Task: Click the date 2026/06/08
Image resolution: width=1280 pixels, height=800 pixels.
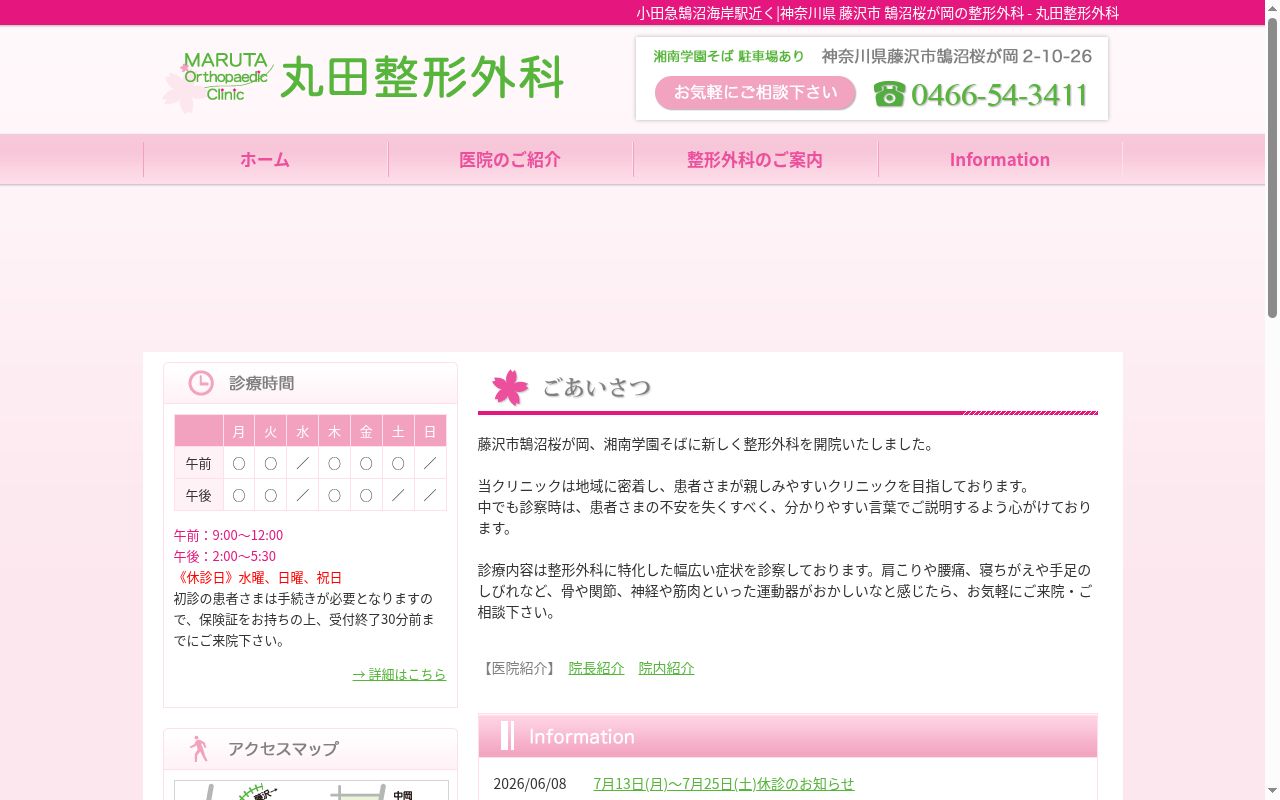Action: (x=530, y=784)
